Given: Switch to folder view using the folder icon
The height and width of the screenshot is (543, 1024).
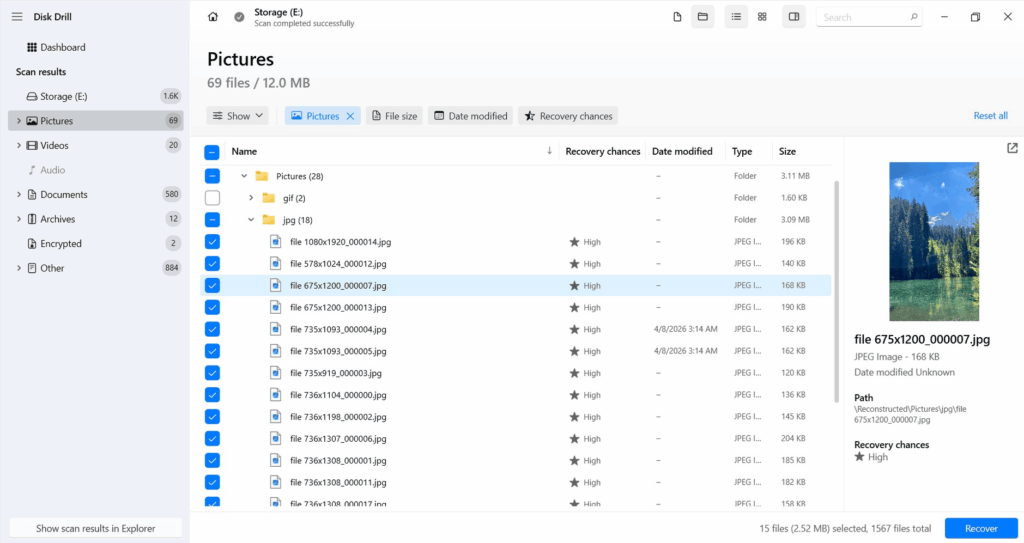Looking at the screenshot, I should (x=703, y=17).
